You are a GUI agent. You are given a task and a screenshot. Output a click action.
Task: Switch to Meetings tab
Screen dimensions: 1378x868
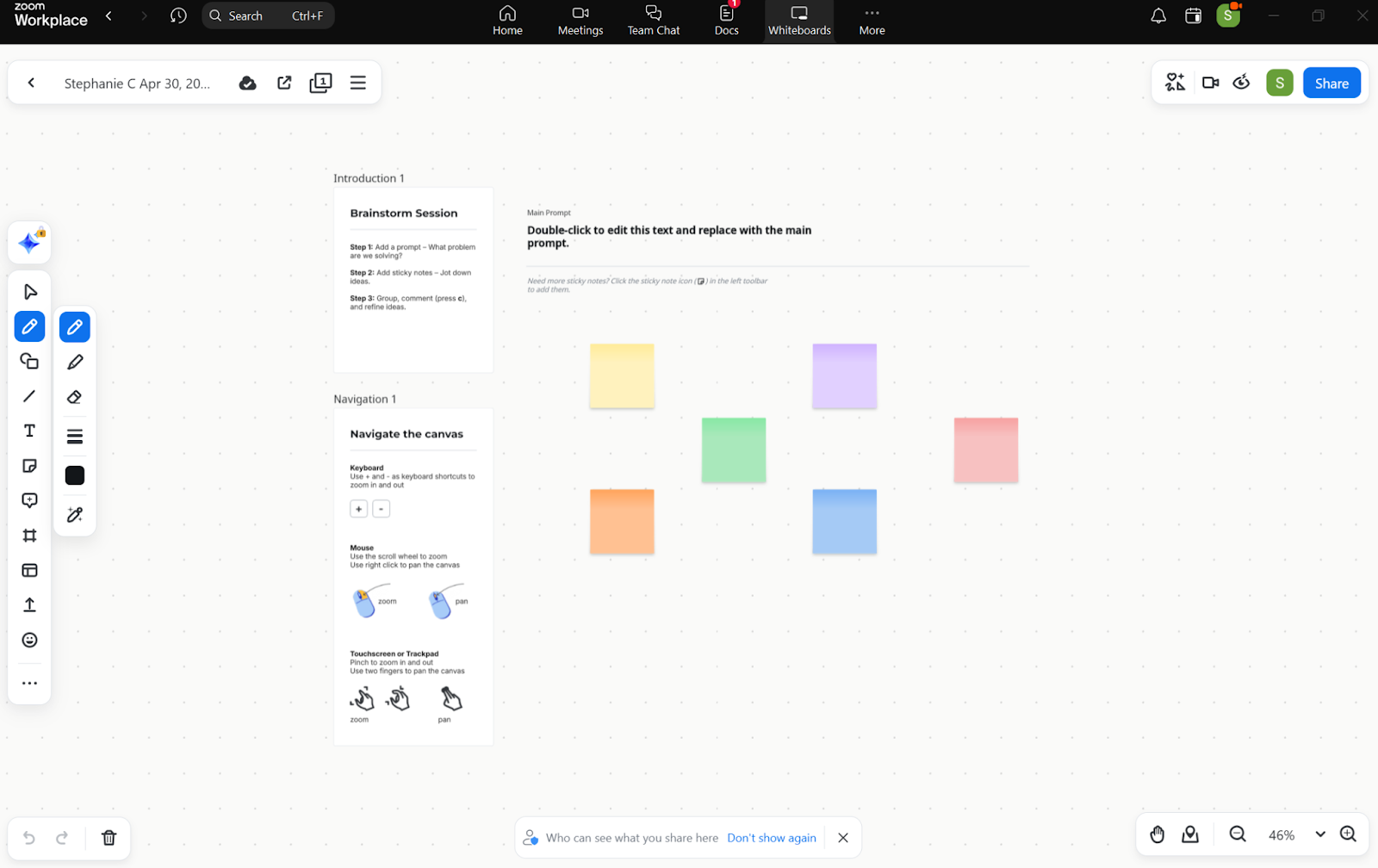tap(580, 21)
